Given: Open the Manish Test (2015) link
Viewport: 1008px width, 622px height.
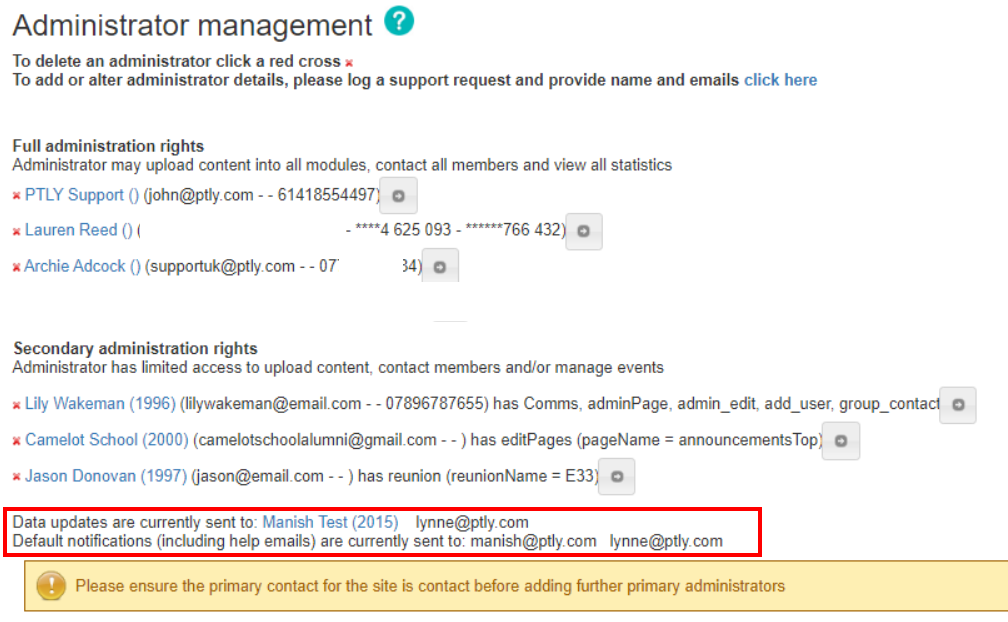Looking at the screenshot, I should [x=330, y=522].
